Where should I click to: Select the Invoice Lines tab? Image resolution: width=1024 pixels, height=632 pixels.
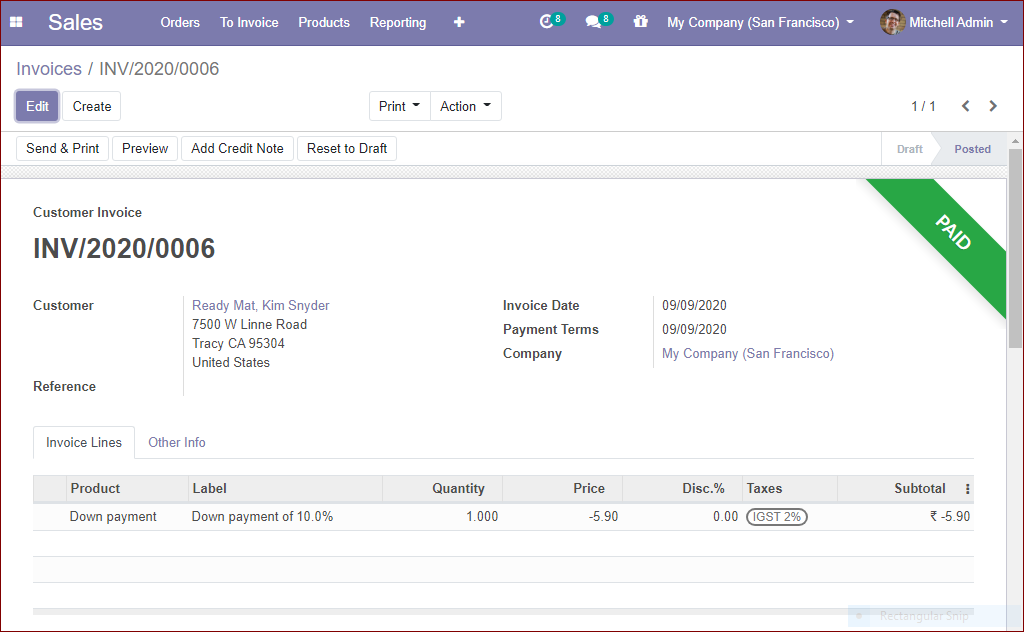pyautogui.click(x=84, y=443)
